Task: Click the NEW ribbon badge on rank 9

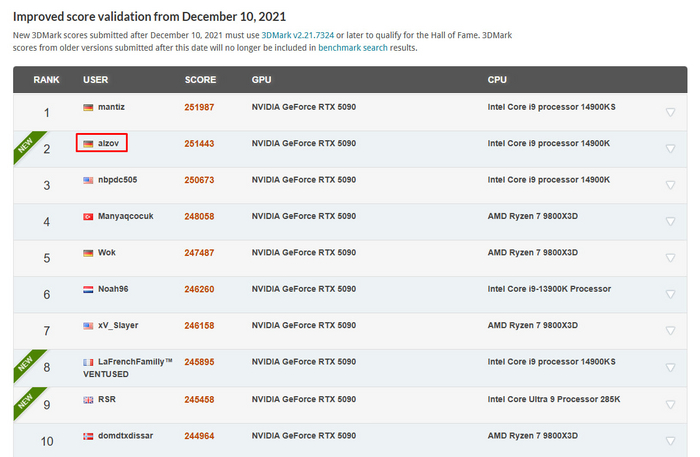Action: click(x=25, y=401)
